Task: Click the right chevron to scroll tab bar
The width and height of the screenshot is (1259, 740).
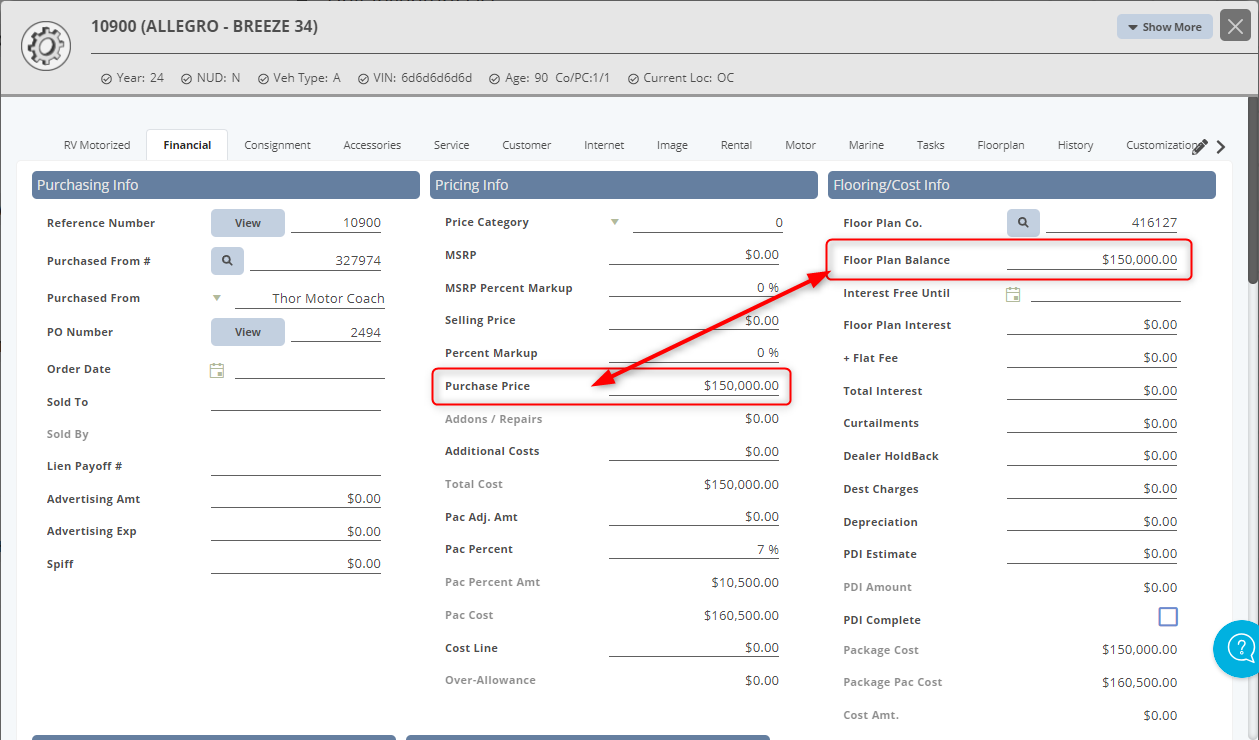Action: tap(1220, 146)
